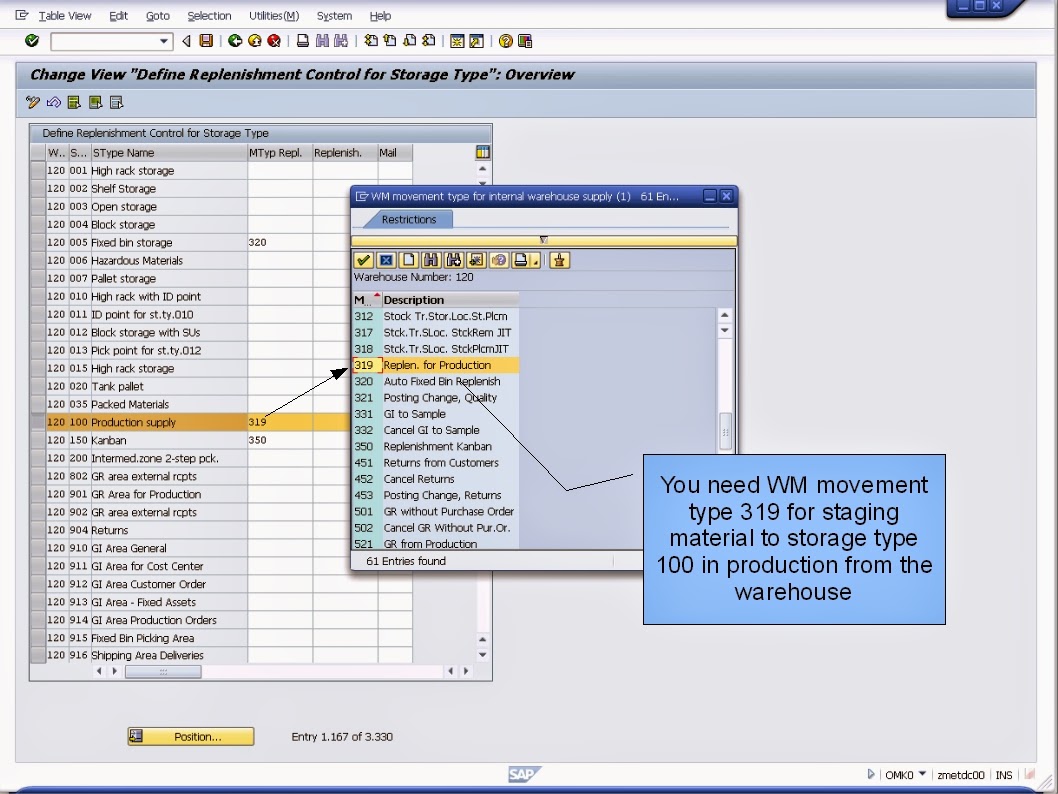
Task: Open search within the movement type dialog
Action: point(430,260)
